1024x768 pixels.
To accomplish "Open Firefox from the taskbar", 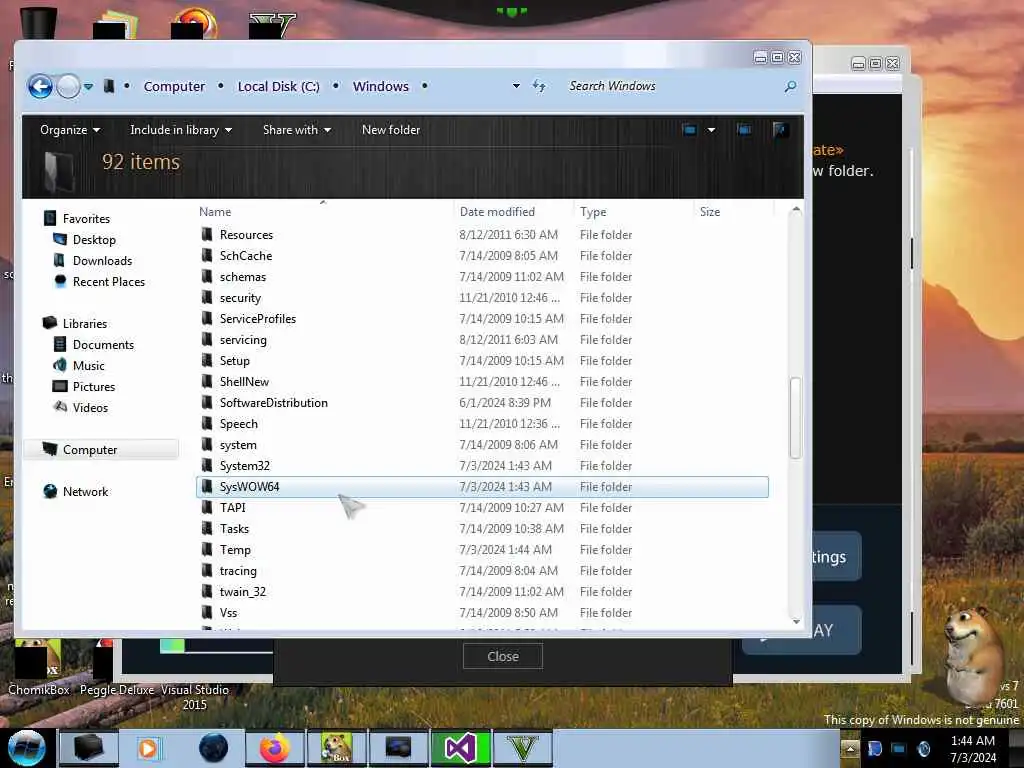I will pyautogui.click(x=274, y=748).
